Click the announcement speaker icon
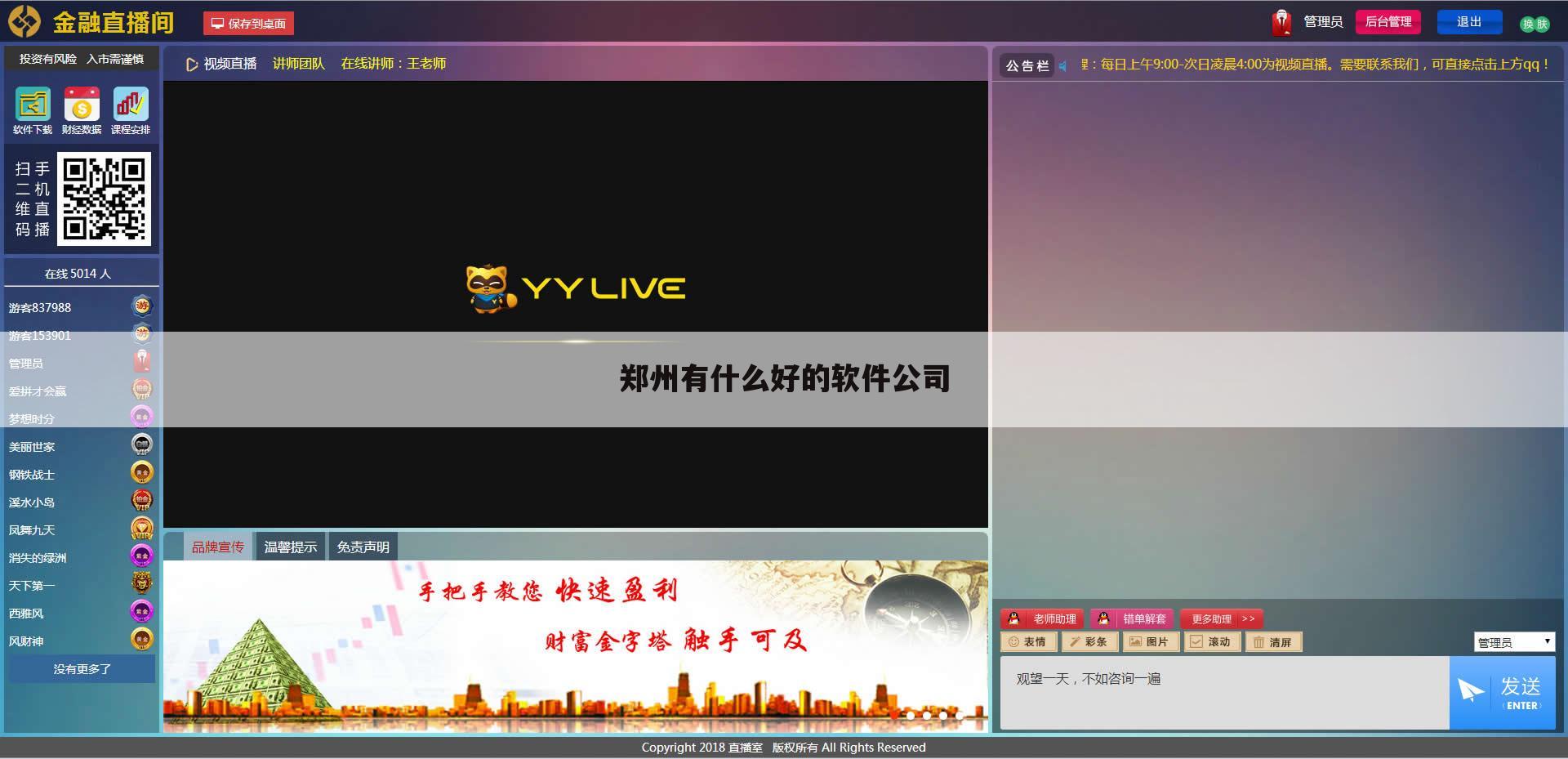Viewport: 1568px width, 759px height. coord(1063,65)
